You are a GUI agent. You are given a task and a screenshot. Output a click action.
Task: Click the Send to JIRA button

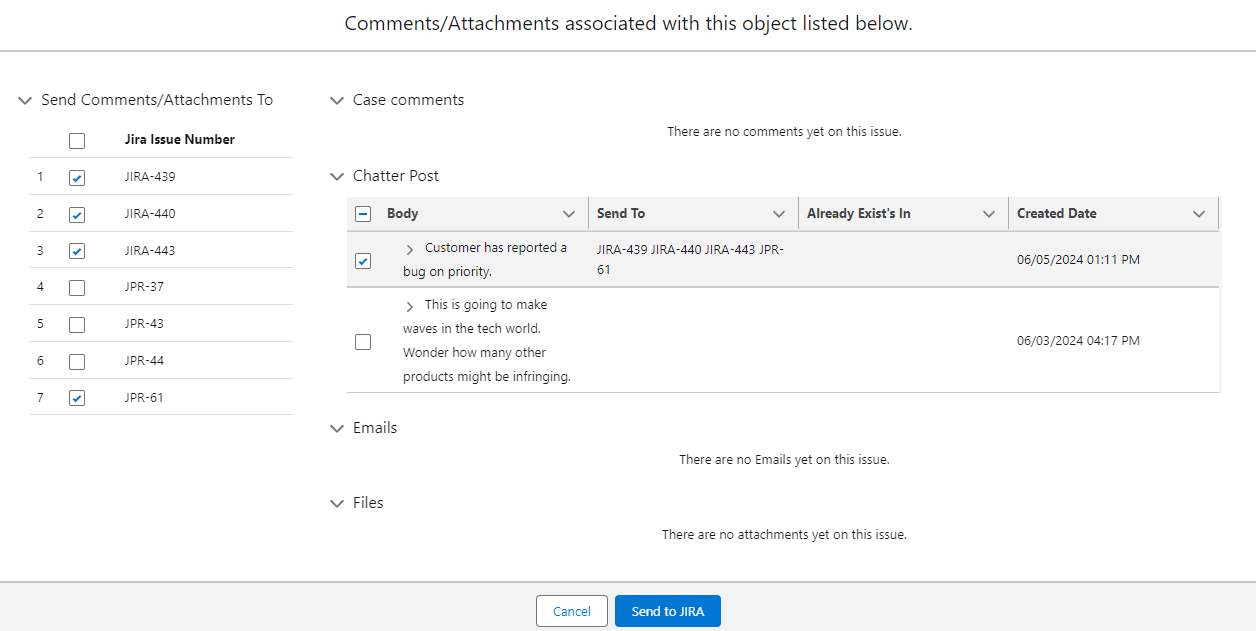(x=668, y=611)
